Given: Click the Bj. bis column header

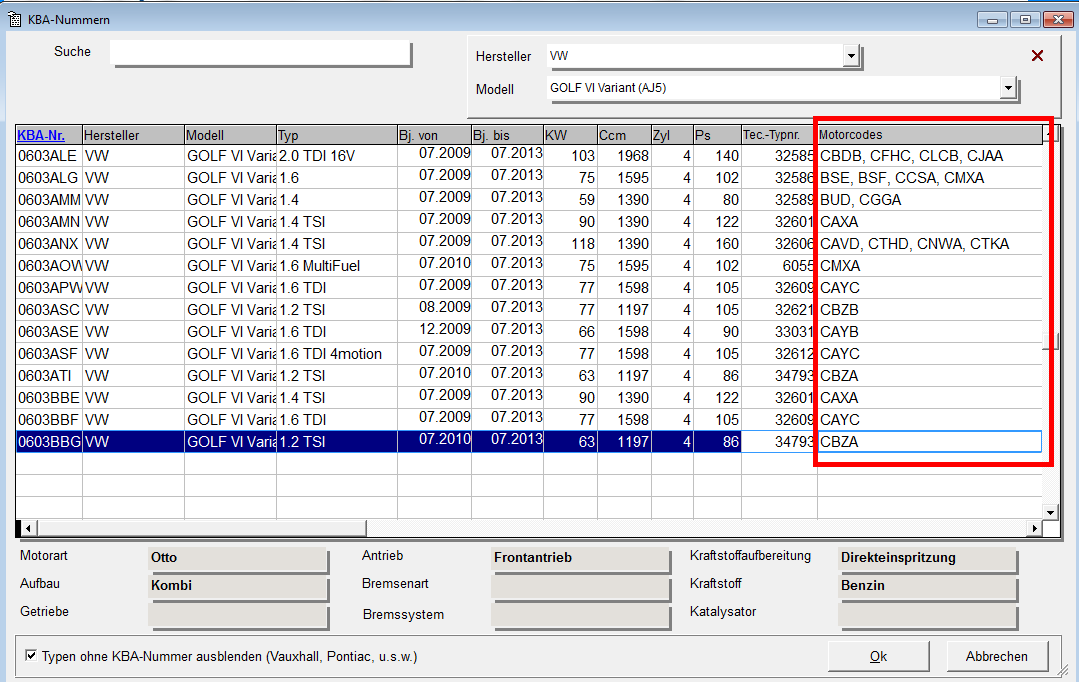Looking at the screenshot, I should [x=507, y=135].
